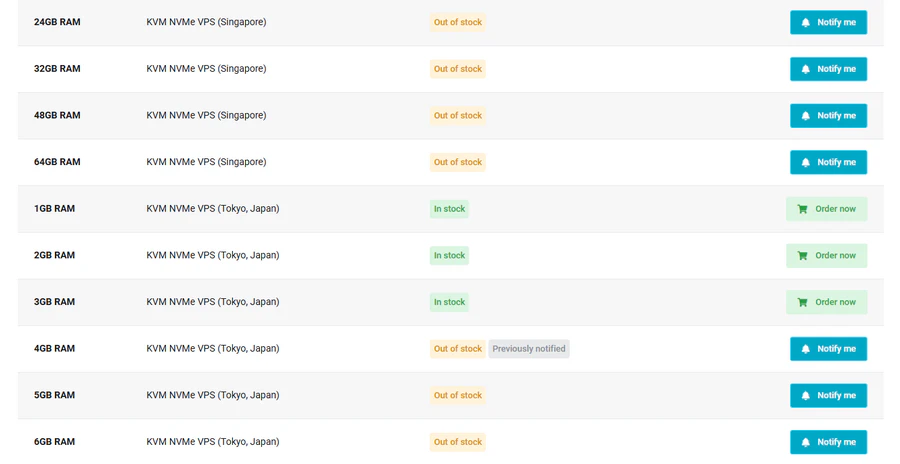Click bell icon for 6GB RAM Tokyo
Image resolution: width=900 pixels, height=464 pixels.
[x=806, y=442]
